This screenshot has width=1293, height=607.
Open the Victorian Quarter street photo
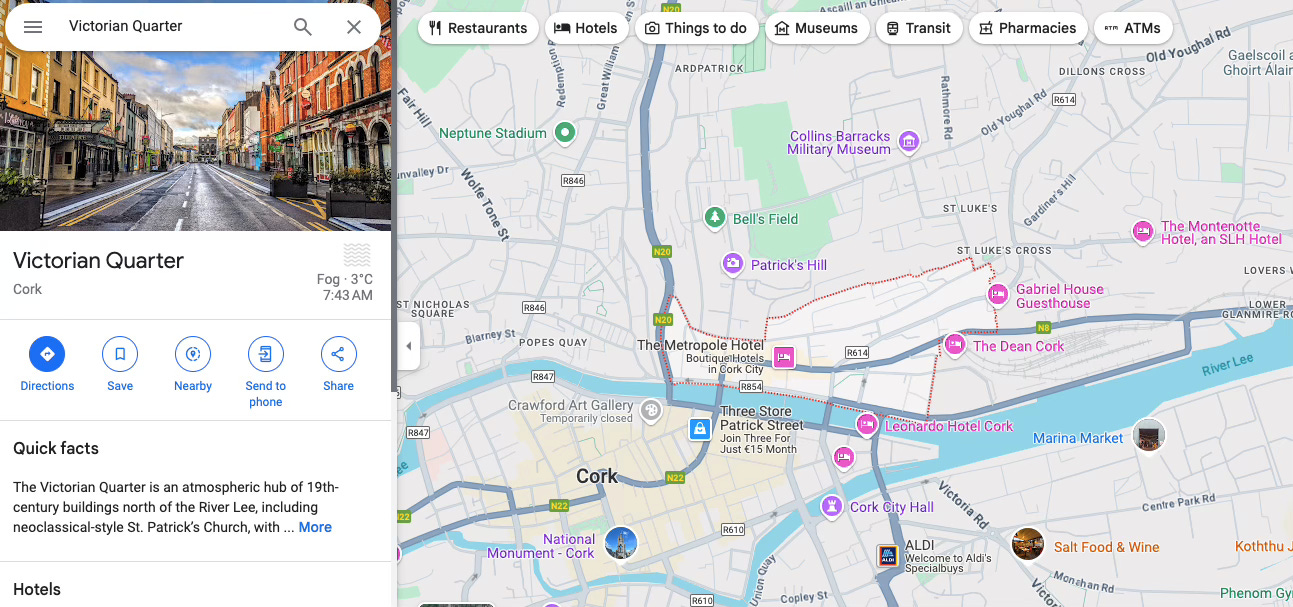point(196,140)
